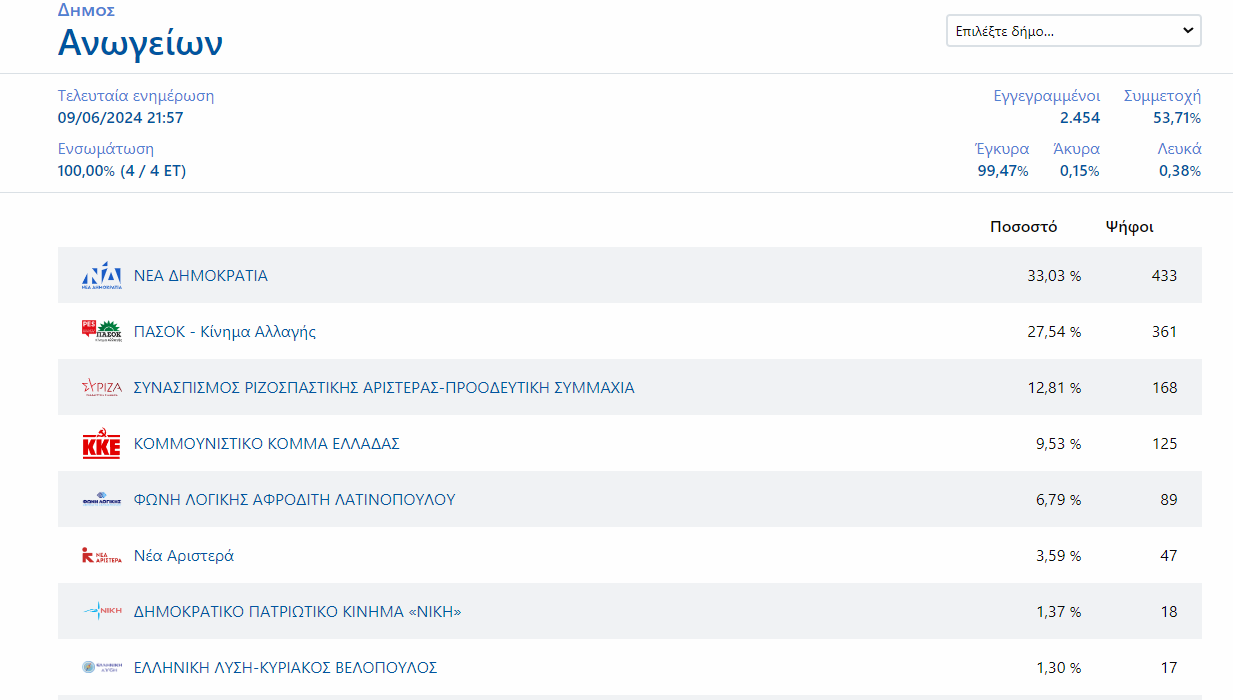1233x700 pixels.
Task: Click the ΝΙΚΗ party logo
Action: (x=101, y=612)
